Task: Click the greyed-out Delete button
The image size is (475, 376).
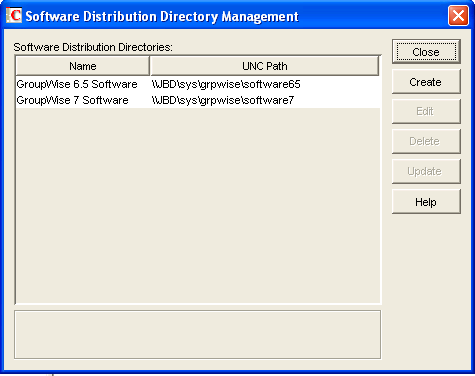Action: click(x=426, y=141)
